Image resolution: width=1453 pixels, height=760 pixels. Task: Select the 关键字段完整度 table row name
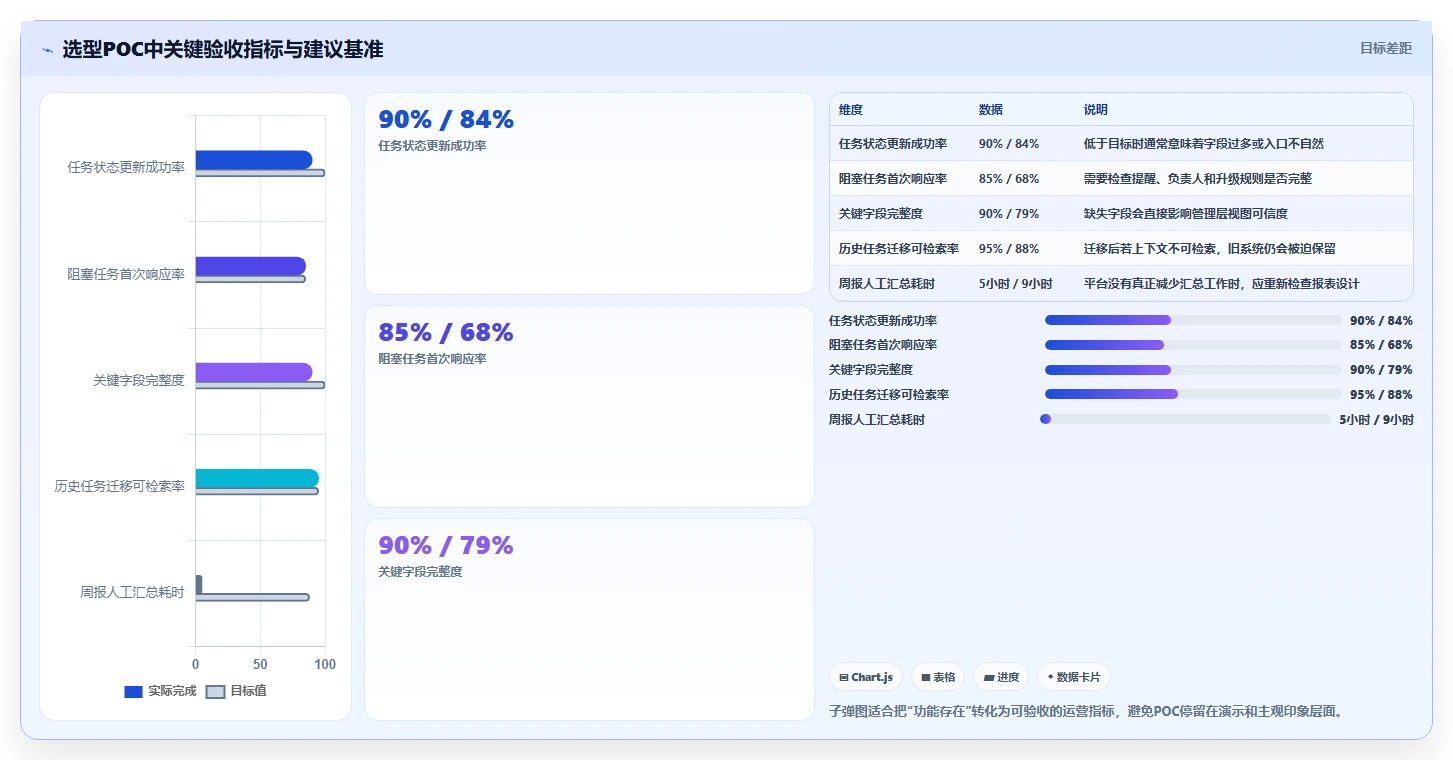[881, 214]
